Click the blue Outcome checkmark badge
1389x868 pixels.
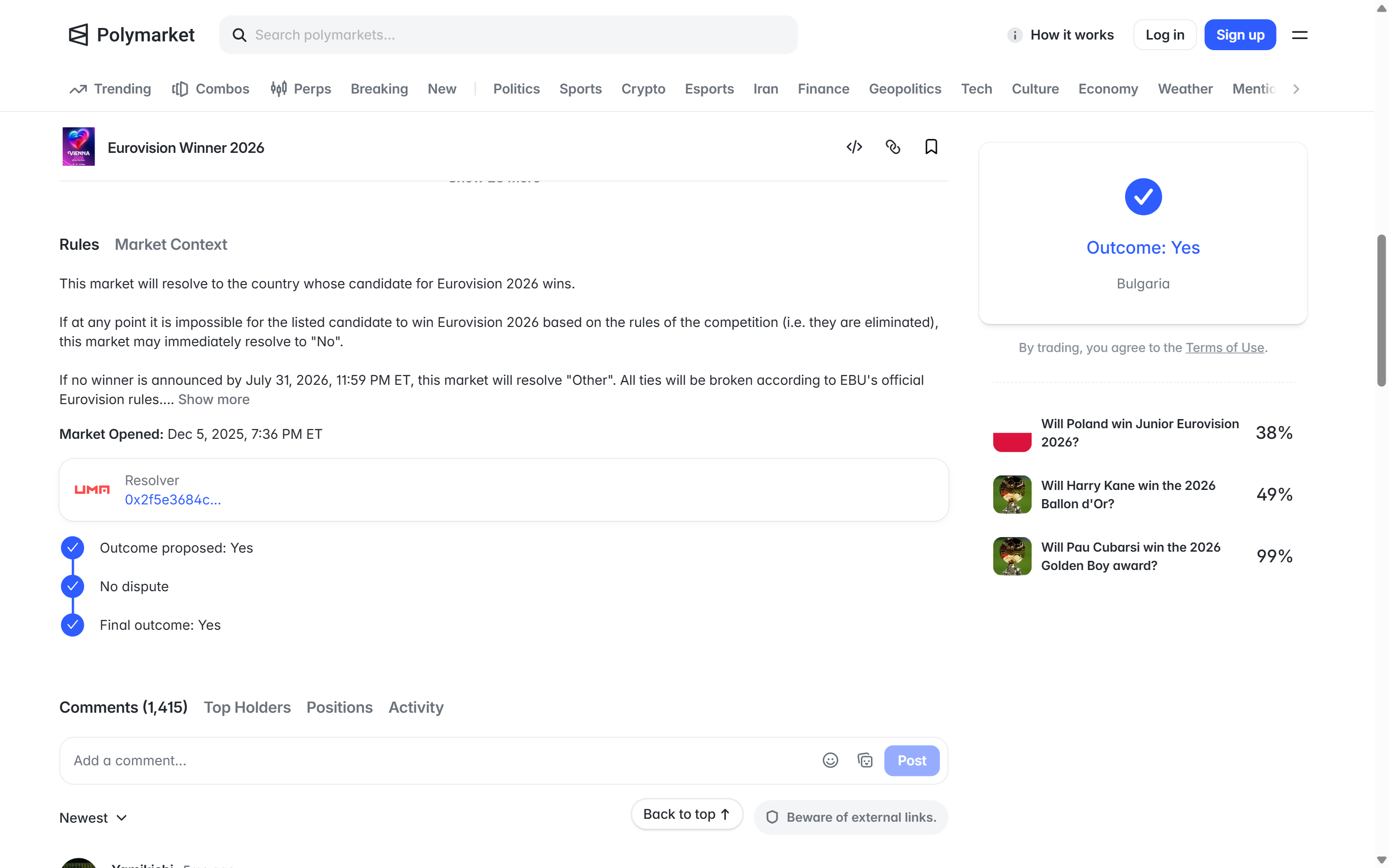tap(1143, 197)
